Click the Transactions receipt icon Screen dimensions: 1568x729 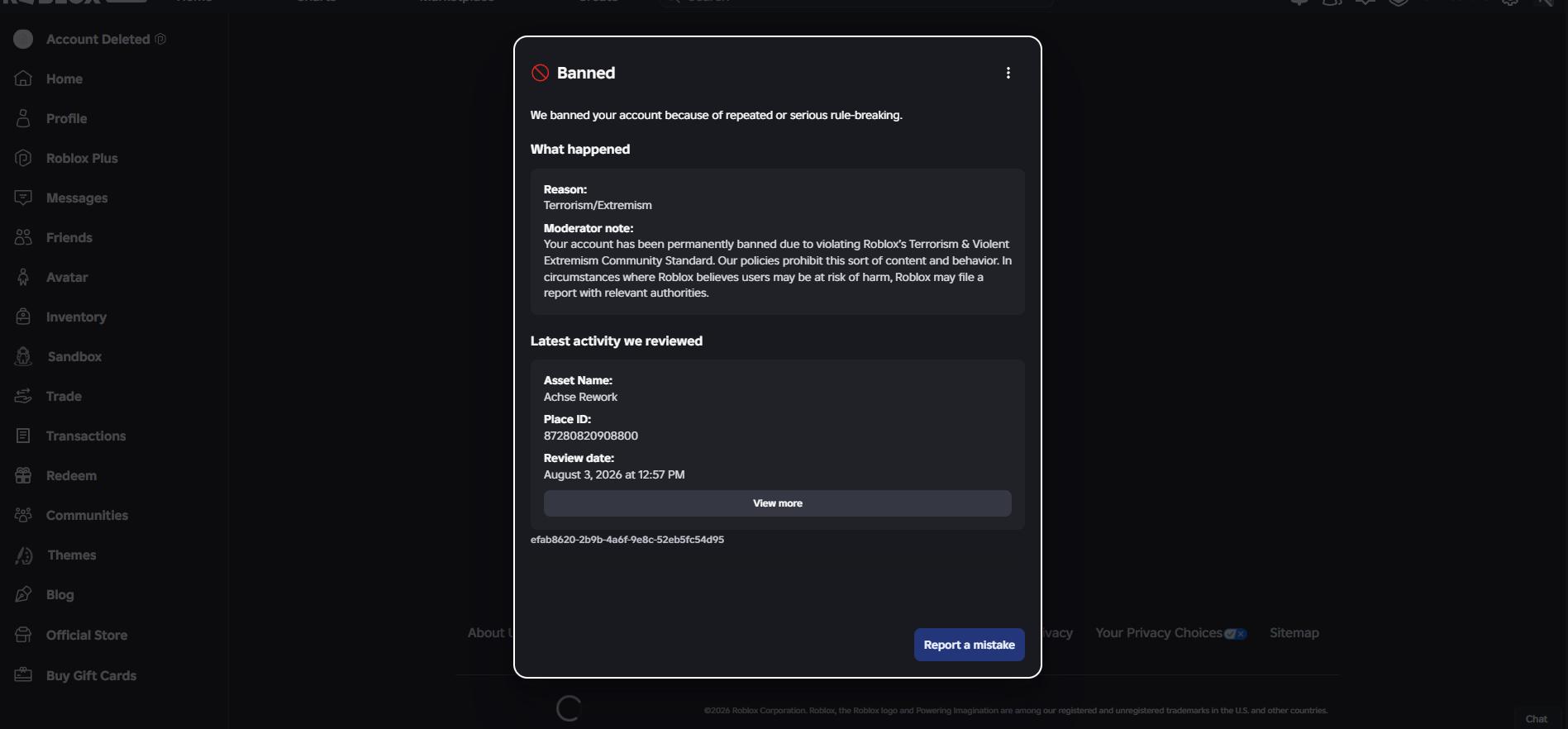tap(23, 436)
